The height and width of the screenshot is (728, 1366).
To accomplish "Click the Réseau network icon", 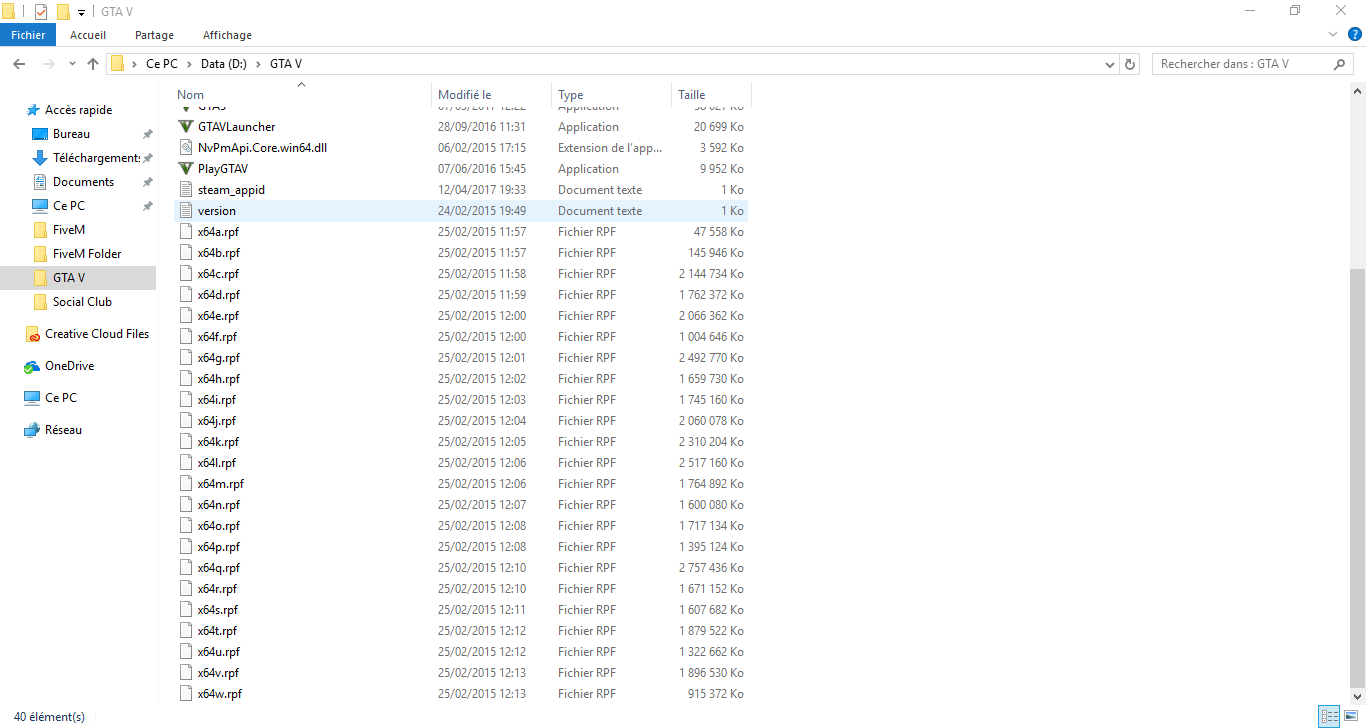I will [33, 430].
